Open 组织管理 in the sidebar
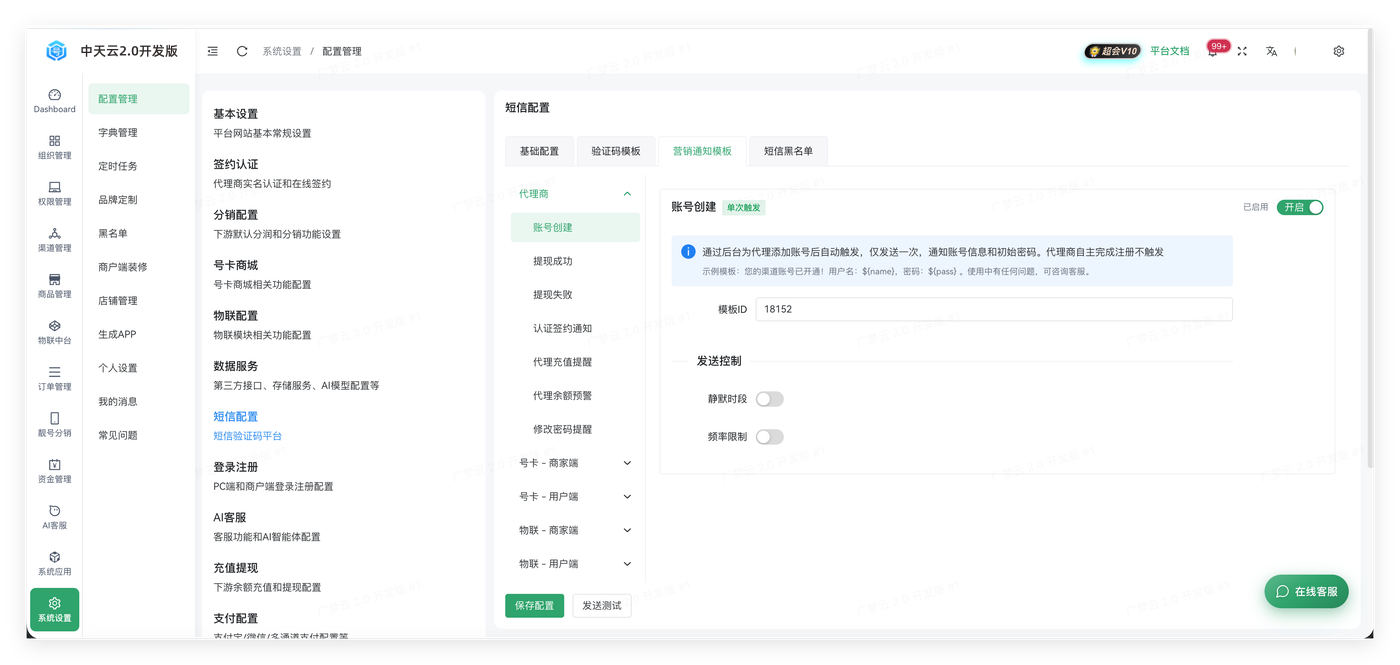Screen dimensions: 1400x665 (x=54, y=147)
